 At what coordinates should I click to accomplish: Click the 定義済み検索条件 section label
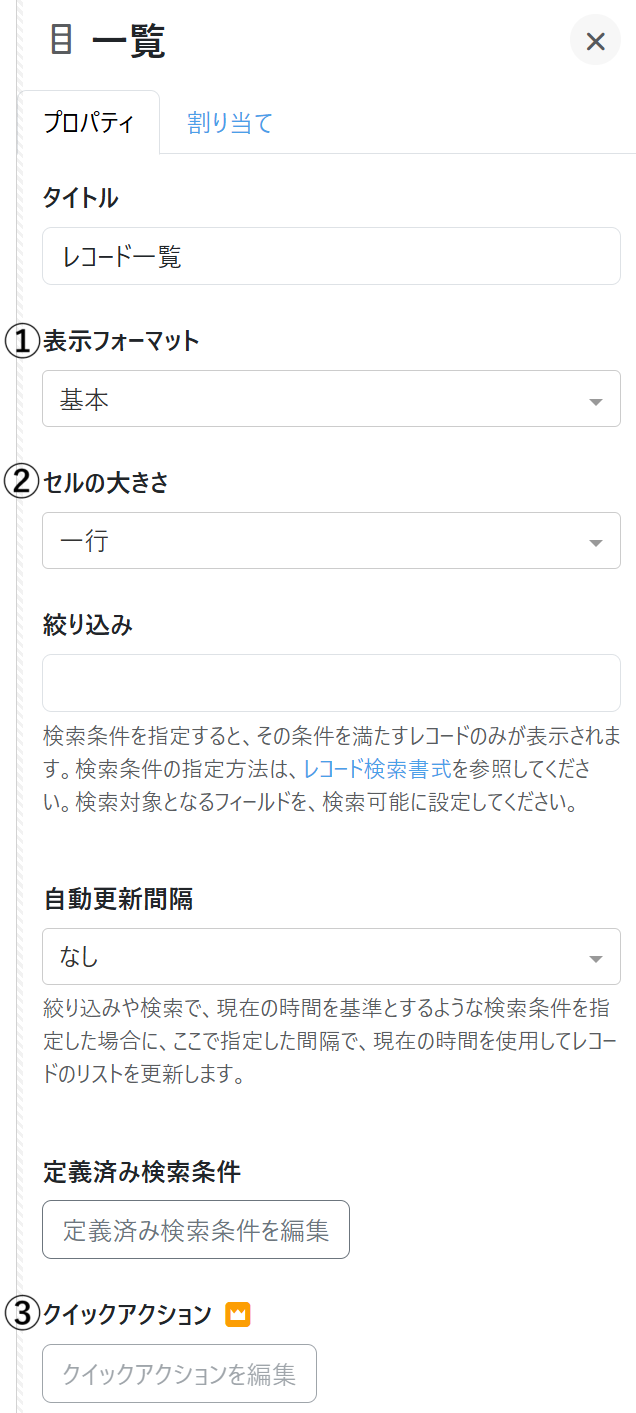pyautogui.click(x=142, y=1170)
